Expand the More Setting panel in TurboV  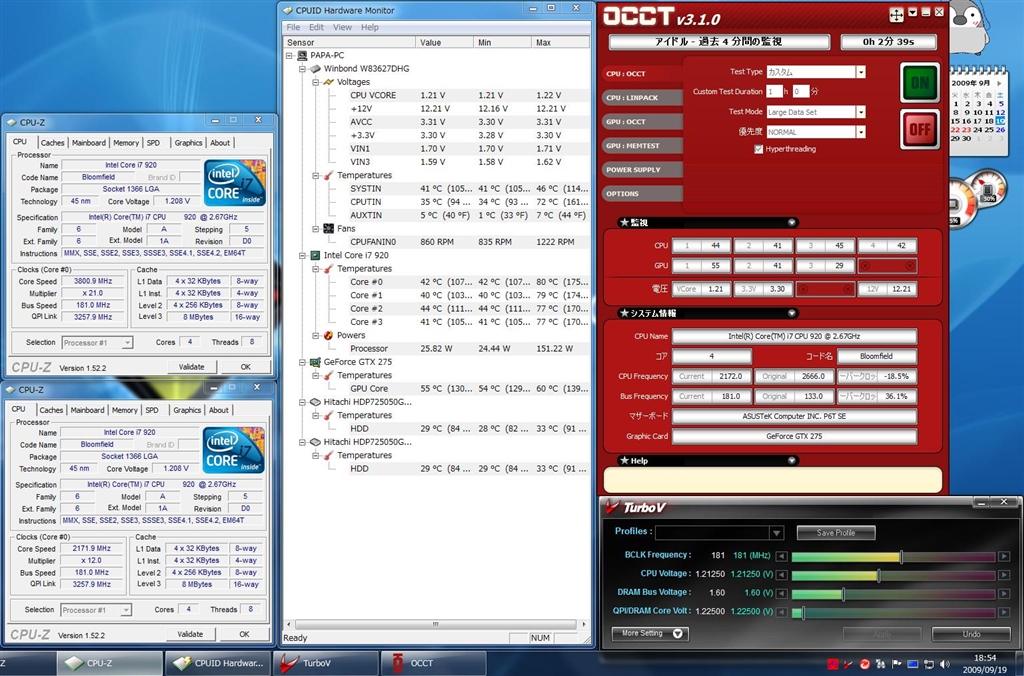tap(650, 633)
